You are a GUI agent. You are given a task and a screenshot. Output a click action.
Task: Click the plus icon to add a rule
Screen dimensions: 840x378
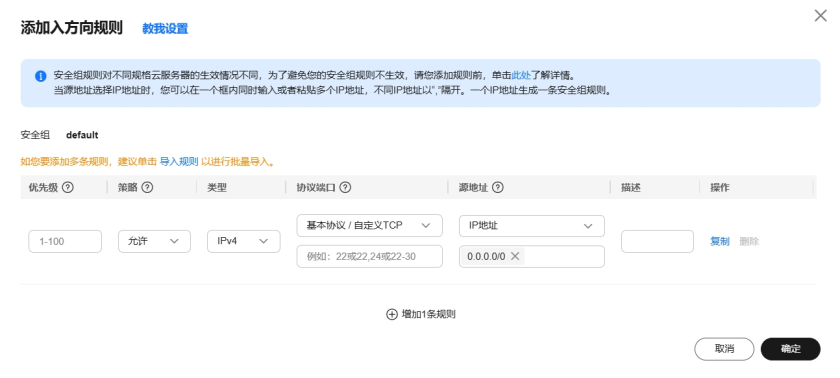[x=392, y=314]
